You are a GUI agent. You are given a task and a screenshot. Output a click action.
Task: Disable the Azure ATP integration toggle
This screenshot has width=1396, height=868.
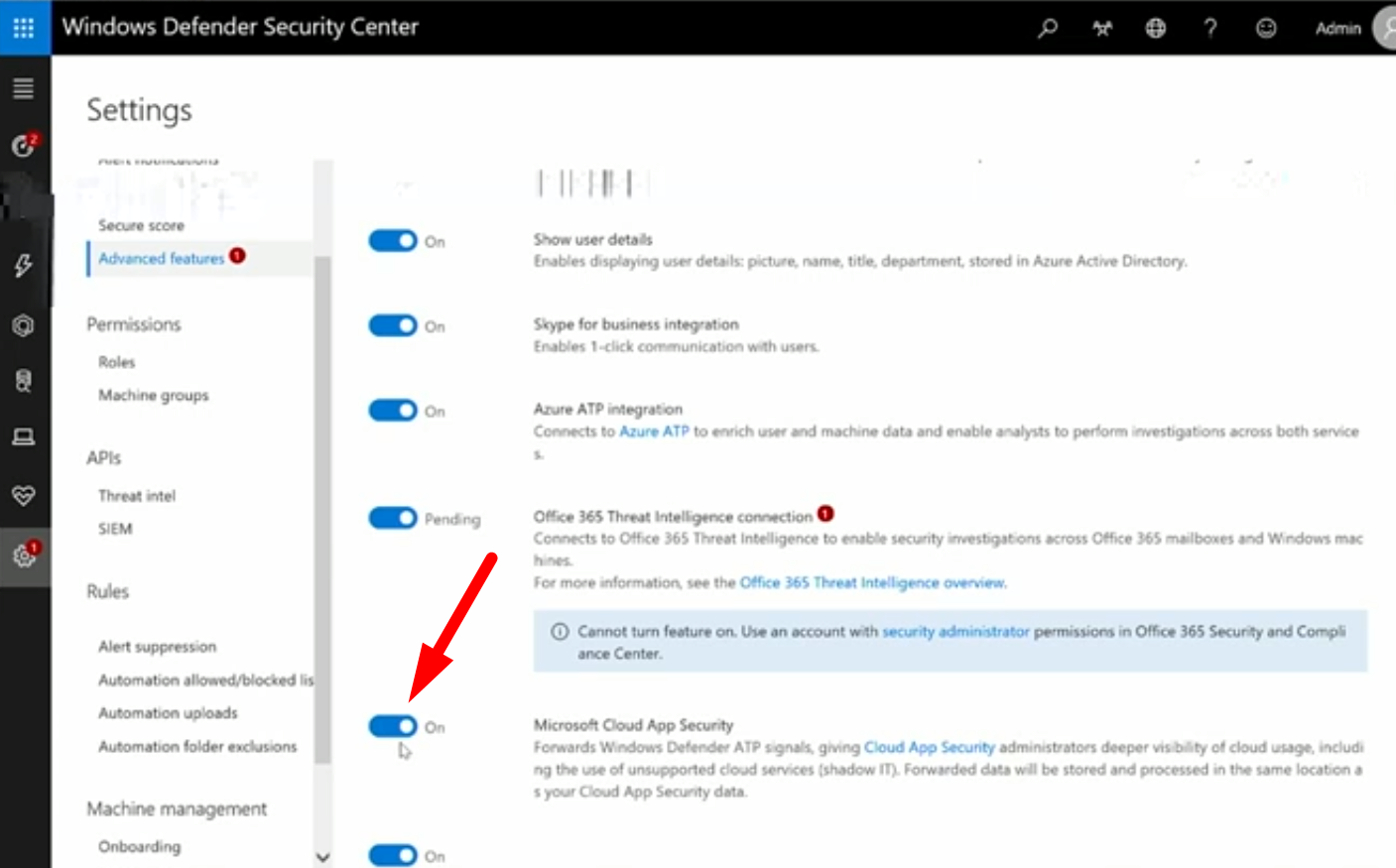click(393, 411)
